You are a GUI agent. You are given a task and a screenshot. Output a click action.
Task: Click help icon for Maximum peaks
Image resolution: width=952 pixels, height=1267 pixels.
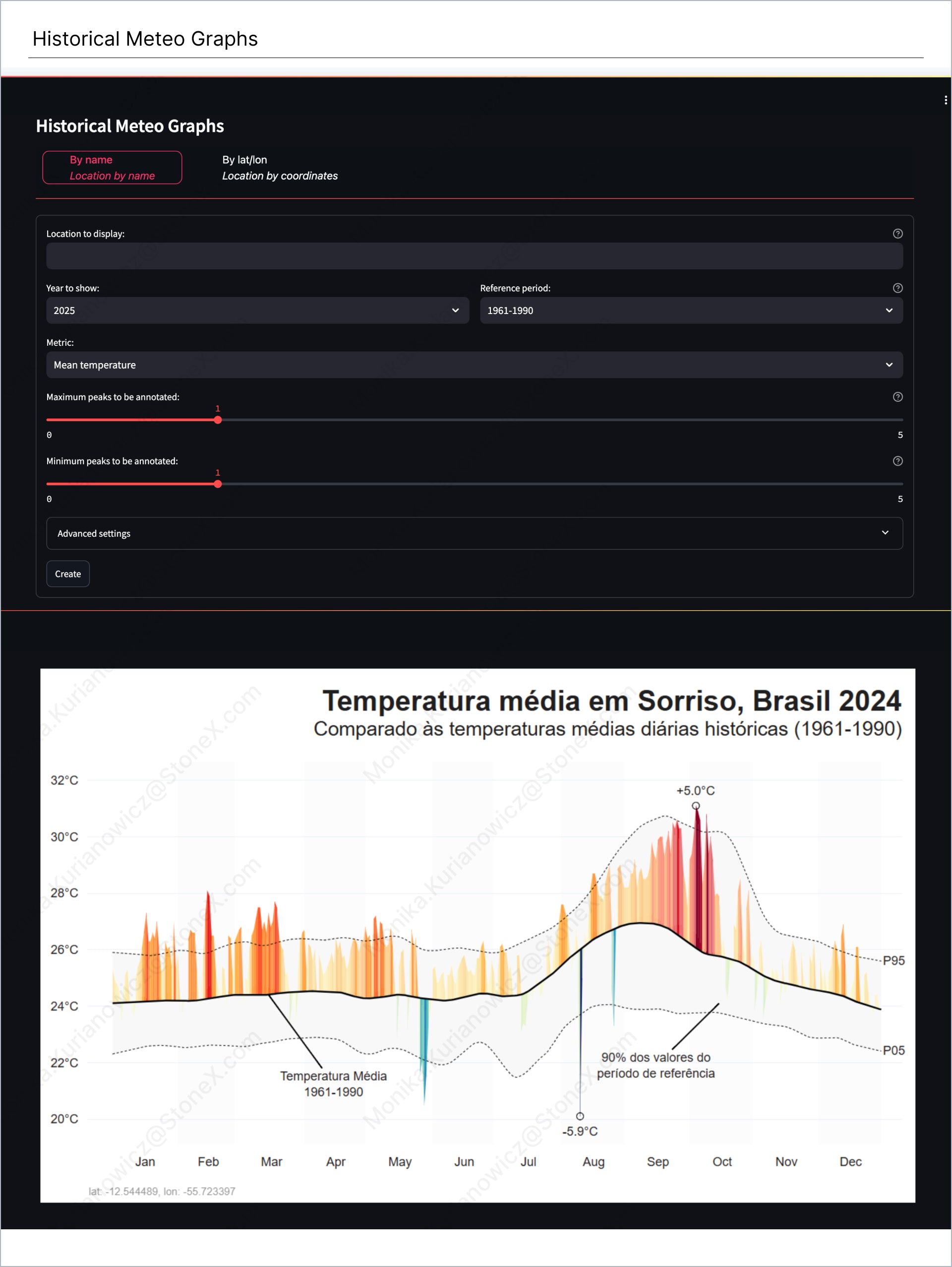[897, 397]
